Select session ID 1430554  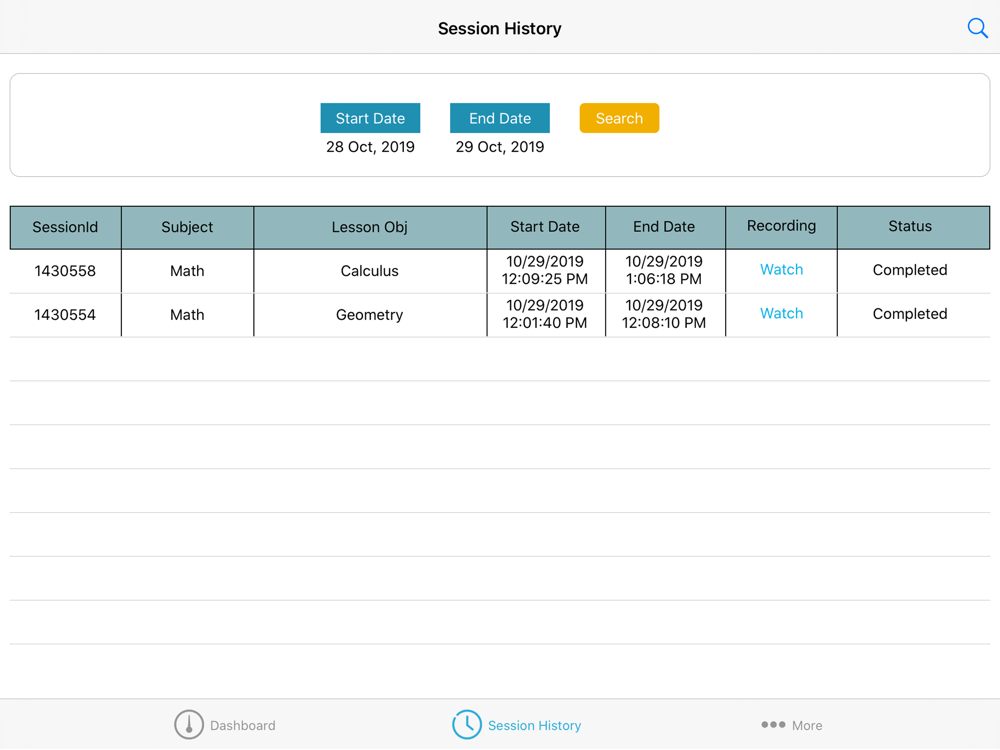click(65, 314)
